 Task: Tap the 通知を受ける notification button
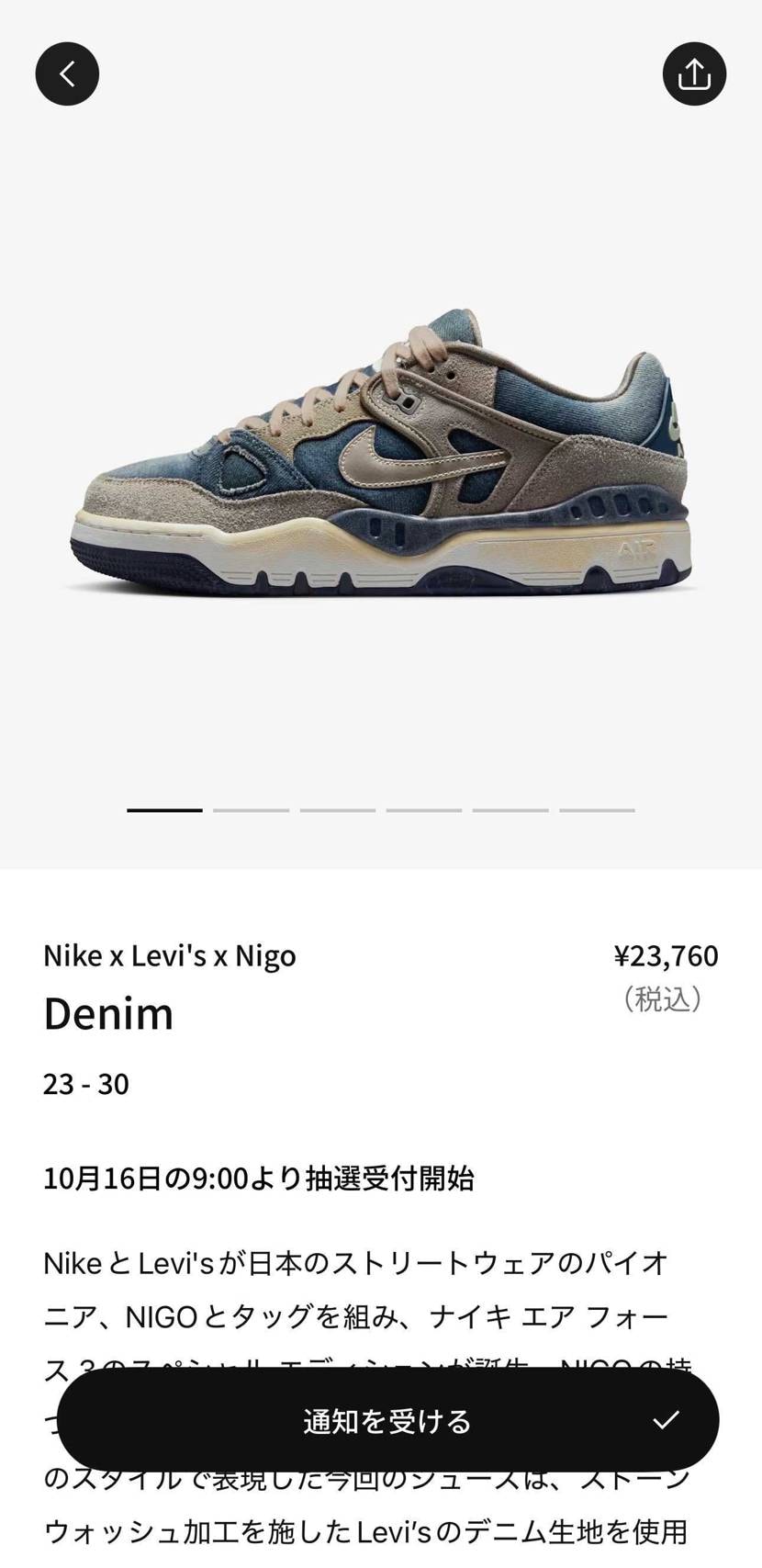pyautogui.click(x=387, y=1420)
